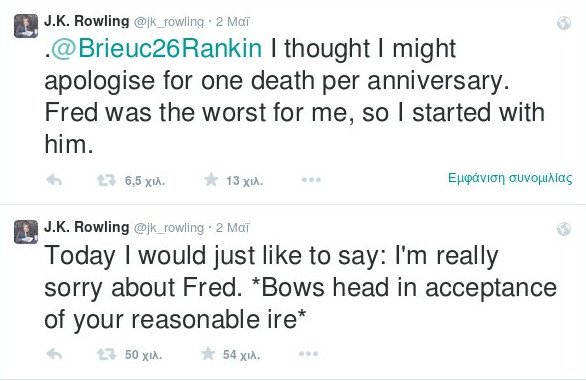Favorite the tweet with 54 χιλ. stars
Image resolution: width=586 pixels, height=381 pixels.
click(x=208, y=353)
